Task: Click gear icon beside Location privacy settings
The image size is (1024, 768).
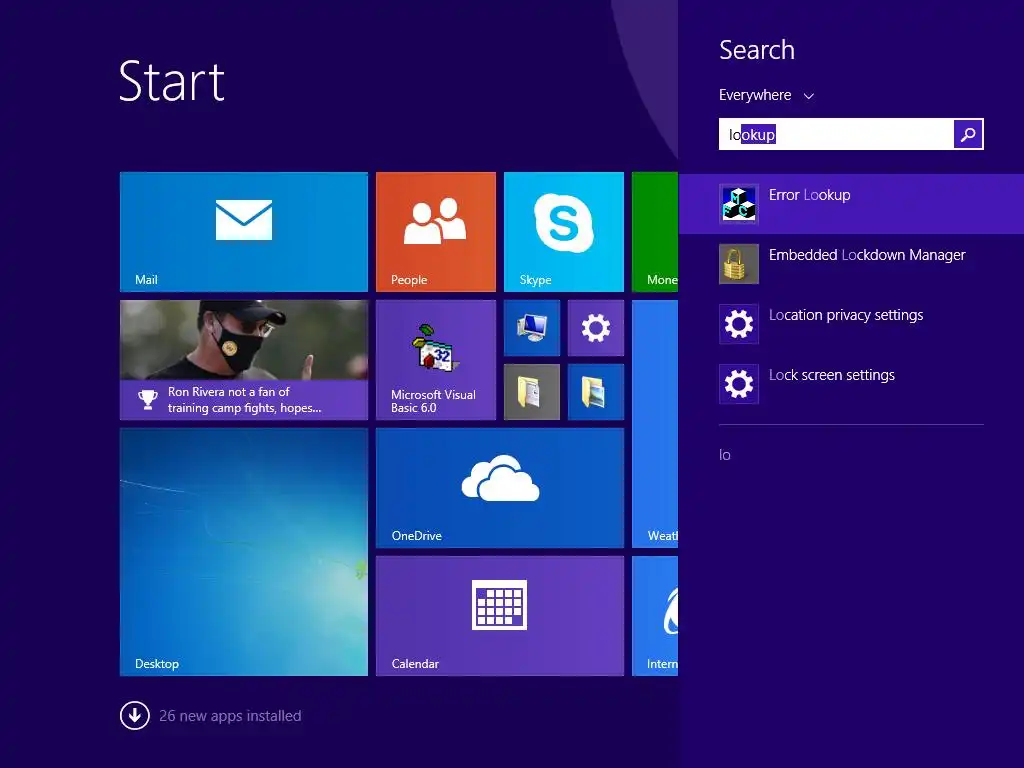Action: pyautogui.click(x=739, y=324)
